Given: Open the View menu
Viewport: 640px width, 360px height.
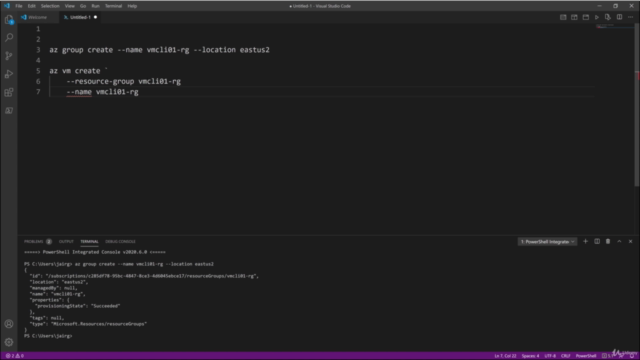Looking at the screenshot, I should click(70, 6).
